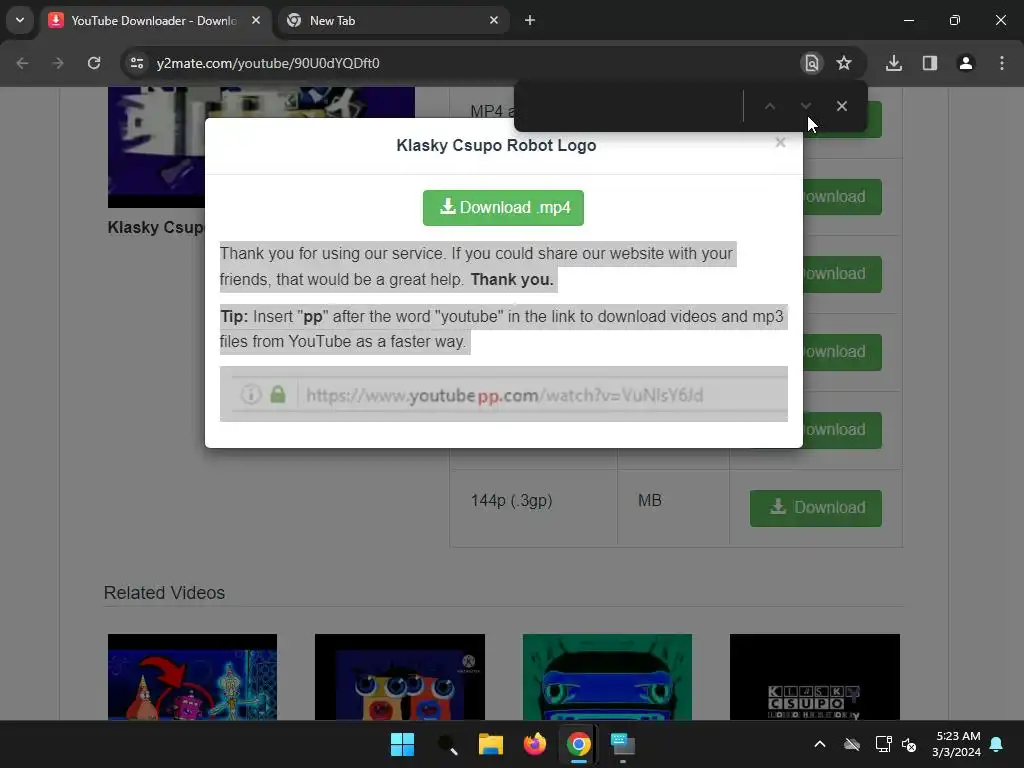The width and height of the screenshot is (1024, 768).
Task: Close the YouTube Downloader tab
Action: [x=256, y=20]
